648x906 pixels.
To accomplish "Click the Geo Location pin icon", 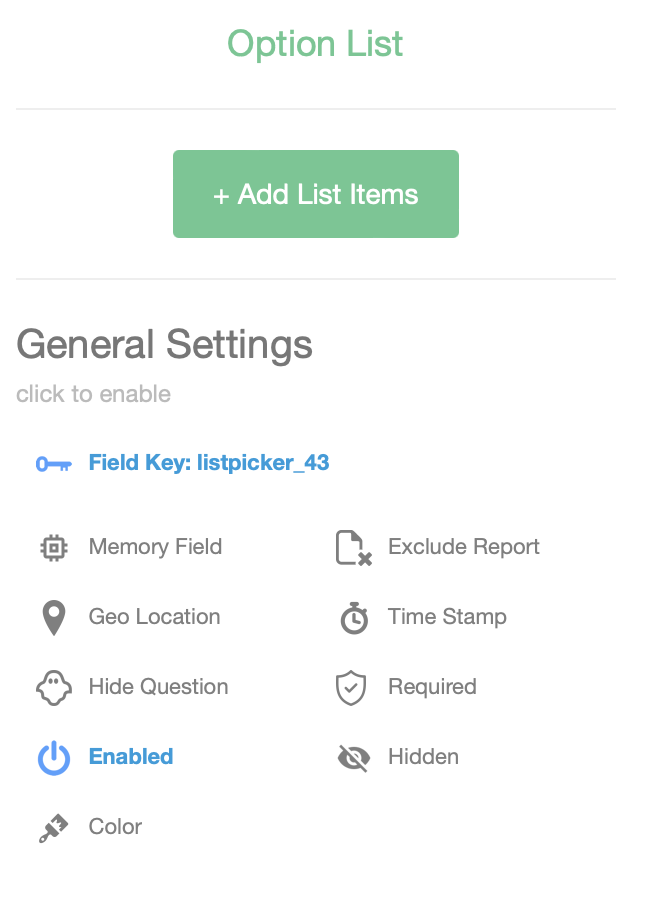I will point(53,618).
